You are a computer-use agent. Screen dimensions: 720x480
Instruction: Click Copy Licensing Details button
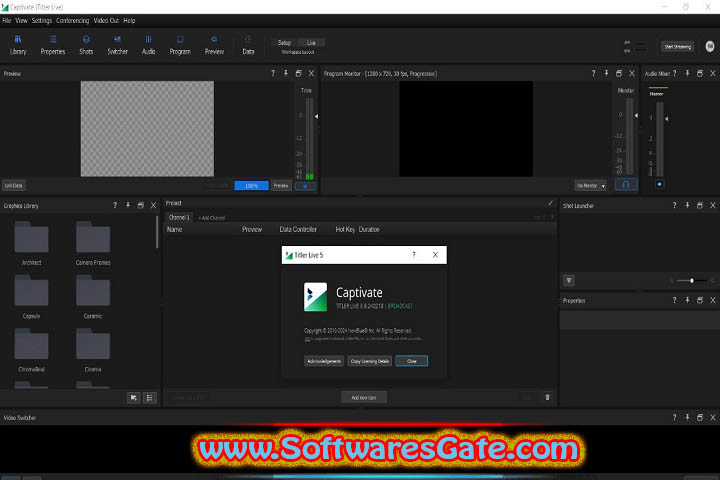[x=369, y=361]
